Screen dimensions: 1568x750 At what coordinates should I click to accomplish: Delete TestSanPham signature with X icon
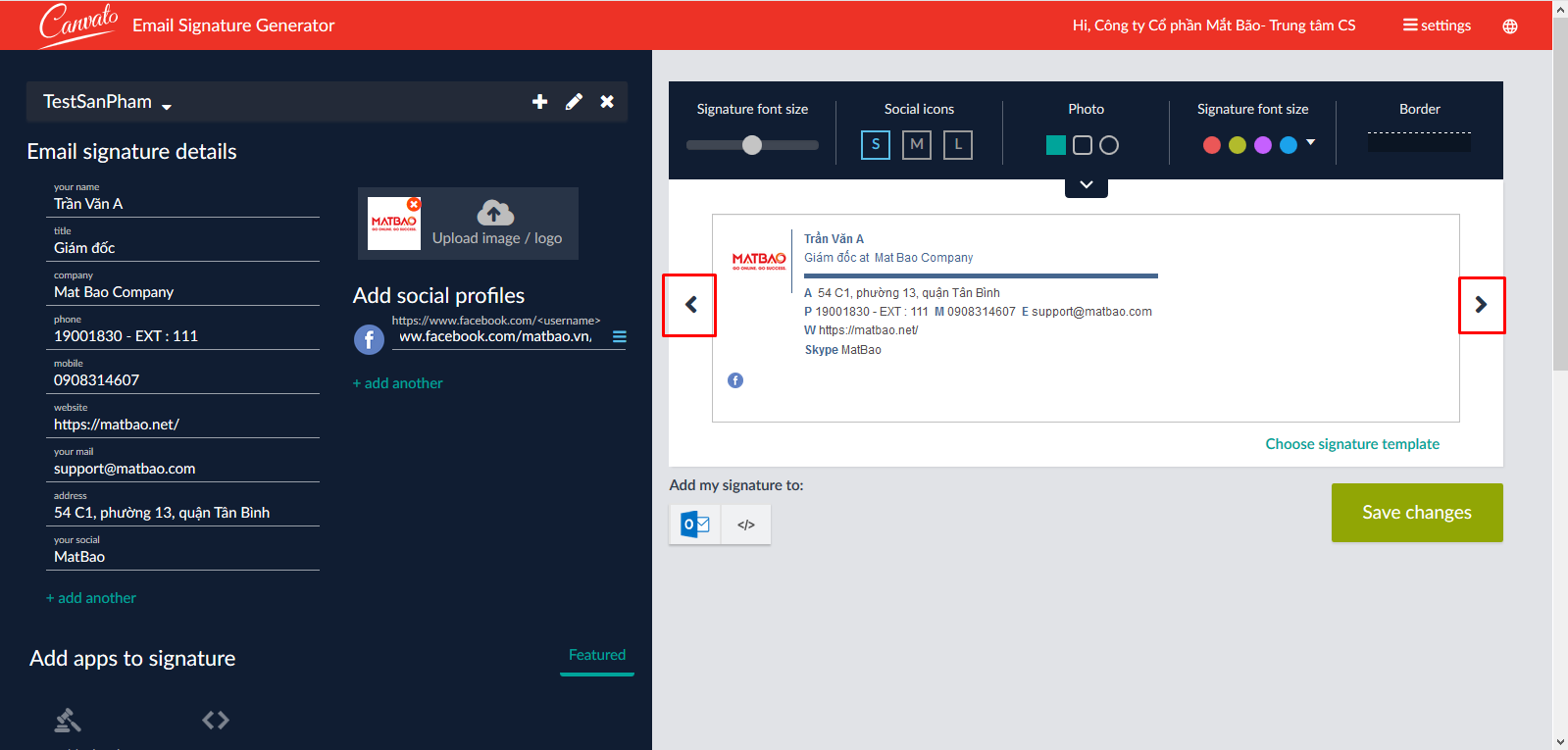pyautogui.click(x=607, y=101)
